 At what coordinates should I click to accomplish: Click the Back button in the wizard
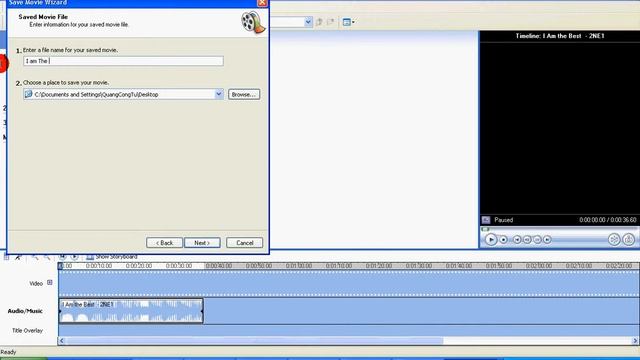click(x=164, y=243)
